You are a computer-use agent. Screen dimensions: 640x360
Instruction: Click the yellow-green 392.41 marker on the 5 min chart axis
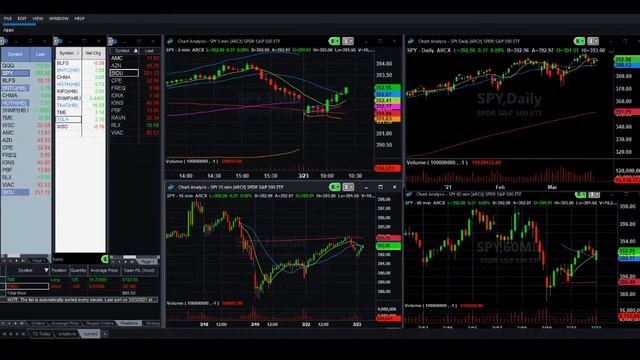click(x=387, y=100)
